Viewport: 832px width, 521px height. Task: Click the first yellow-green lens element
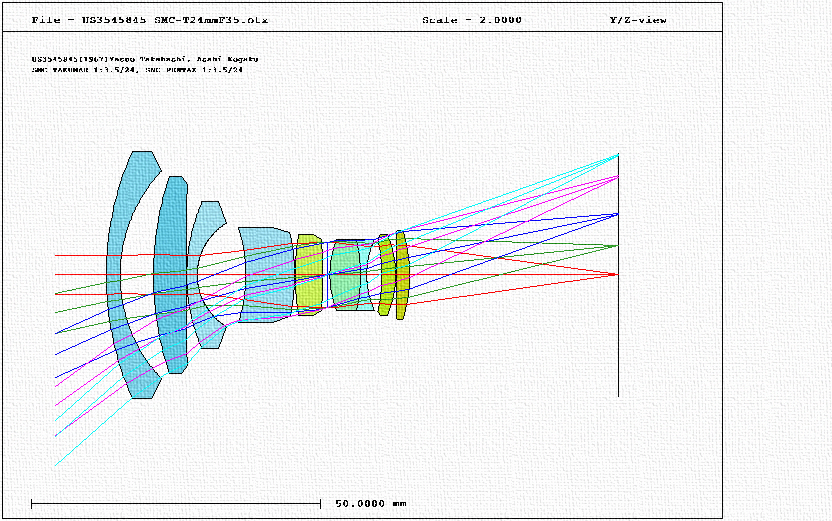(309, 275)
